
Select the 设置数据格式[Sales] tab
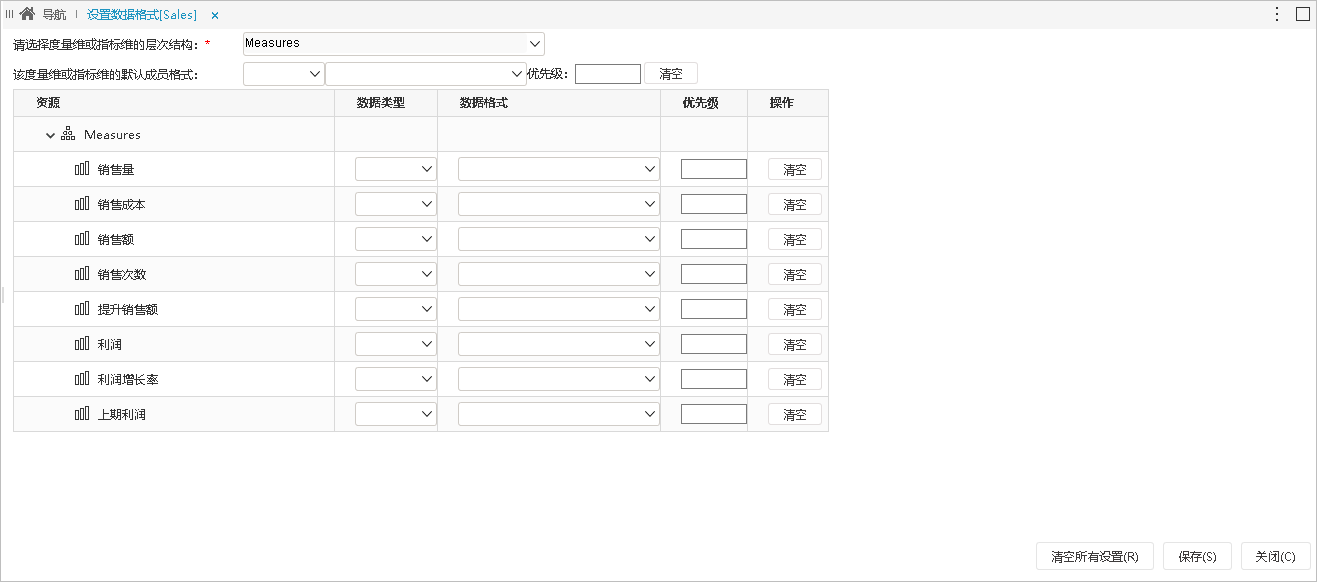pos(142,15)
